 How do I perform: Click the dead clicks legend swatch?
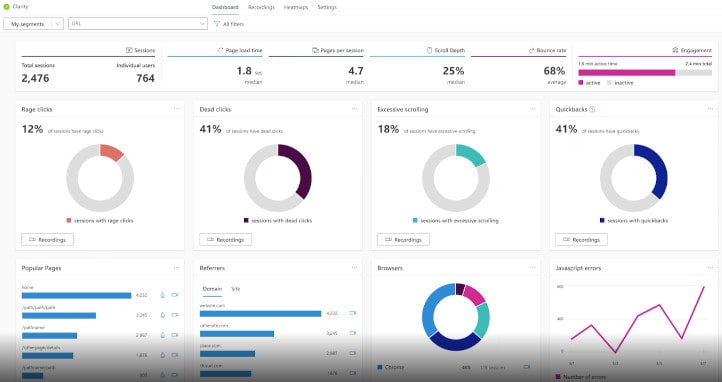246,220
